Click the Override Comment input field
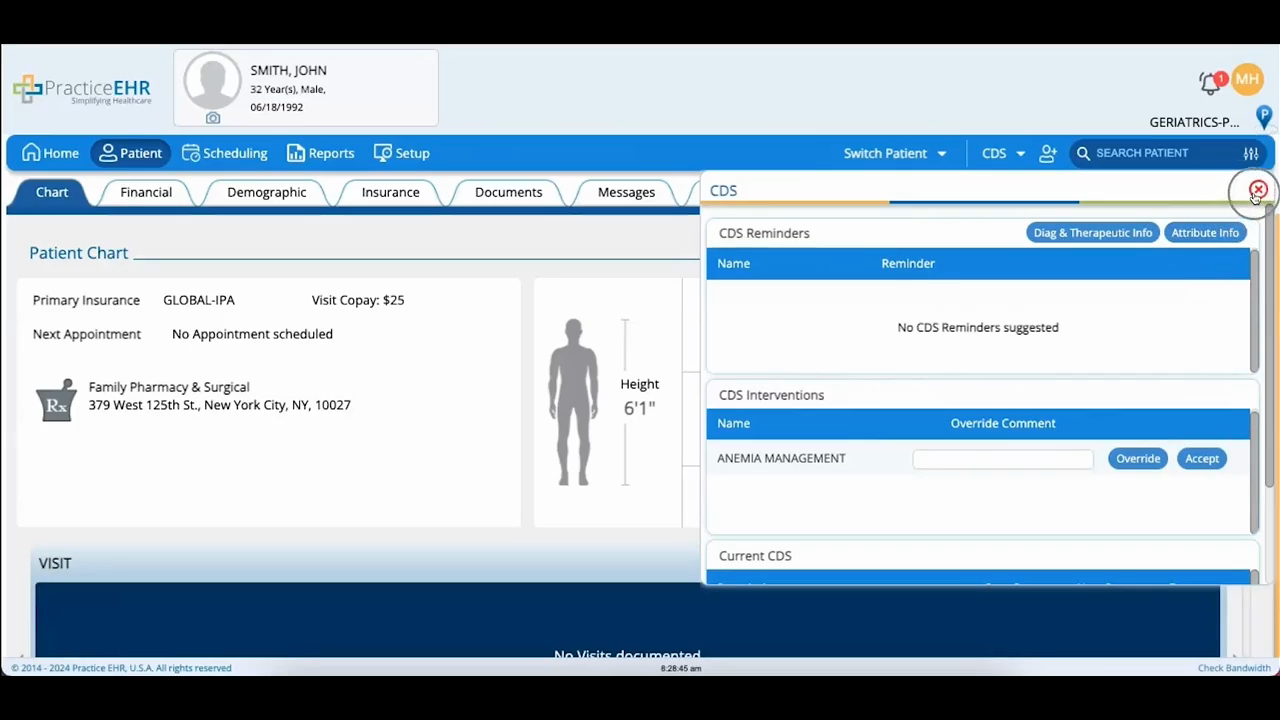The height and width of the screenshot is (720, 1280). 1003,459
